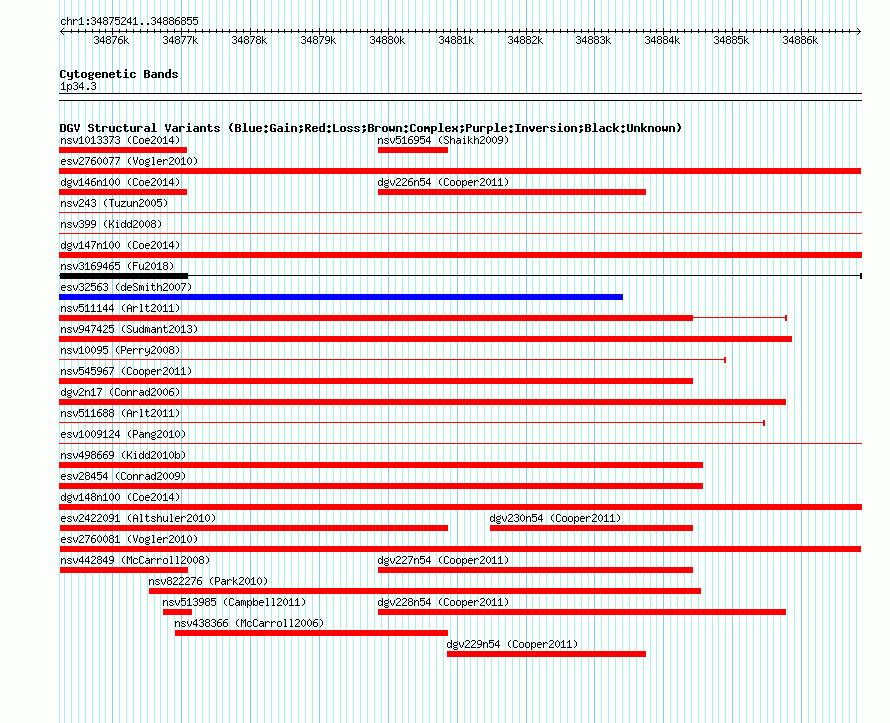This screenshot has height=723, width=890.
Task: Select the nsv511688 (Arlt2011) label
Action: click(120, 413)
